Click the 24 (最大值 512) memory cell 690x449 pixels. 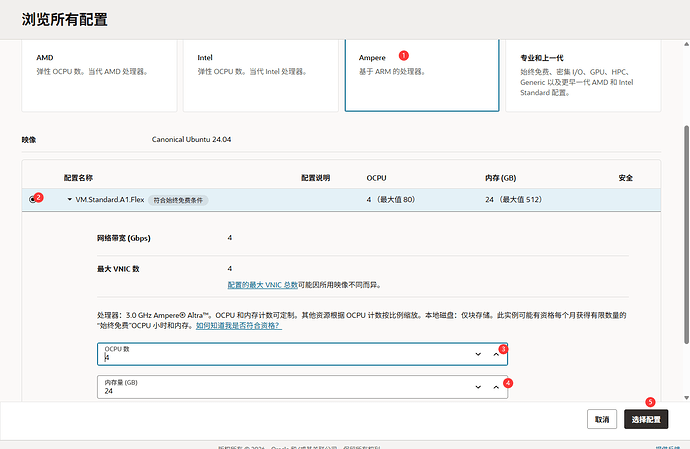(x=514, y=199)
